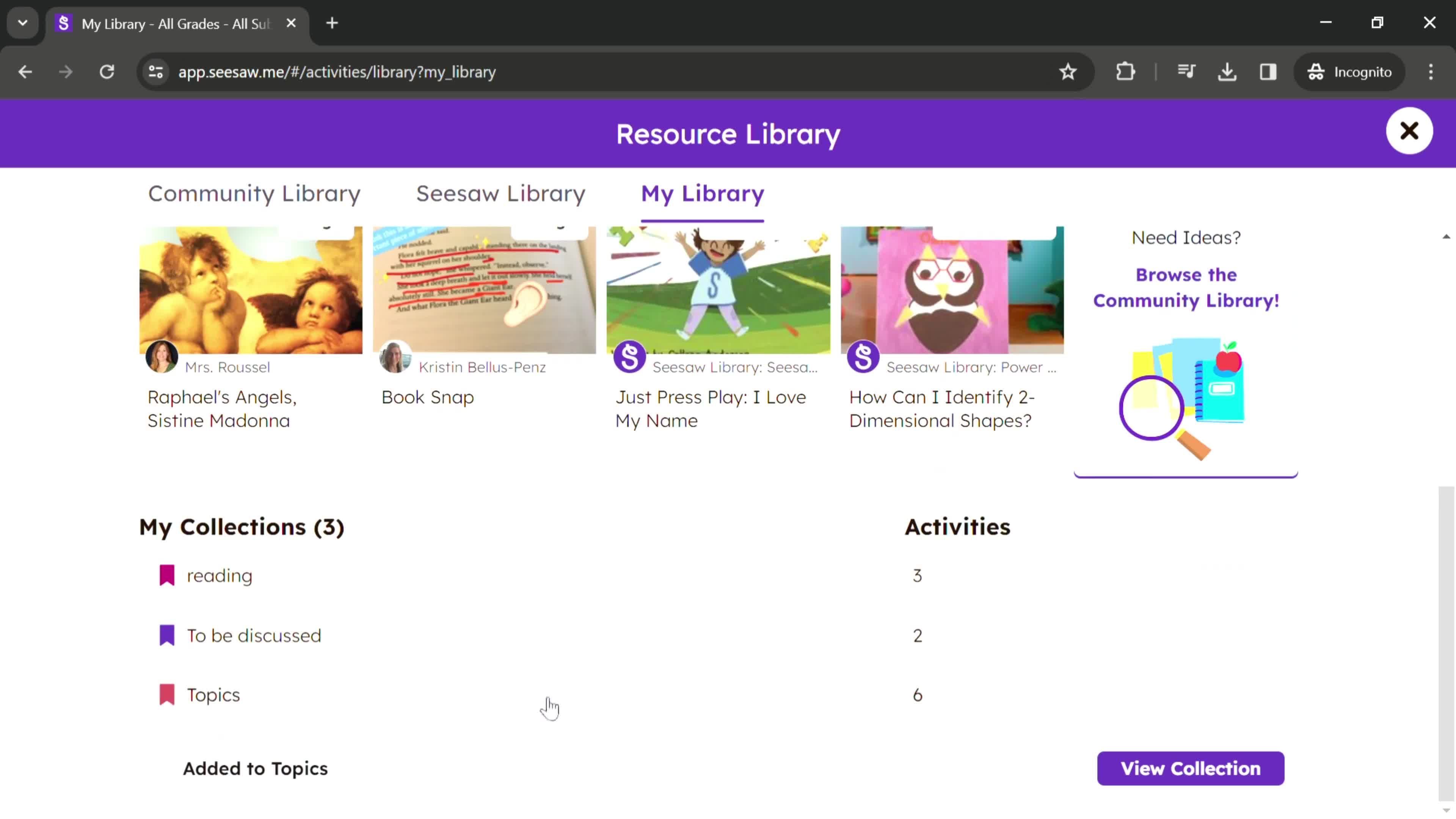Click the Seesaw Library bookmark icon for reading

point(167,575)
